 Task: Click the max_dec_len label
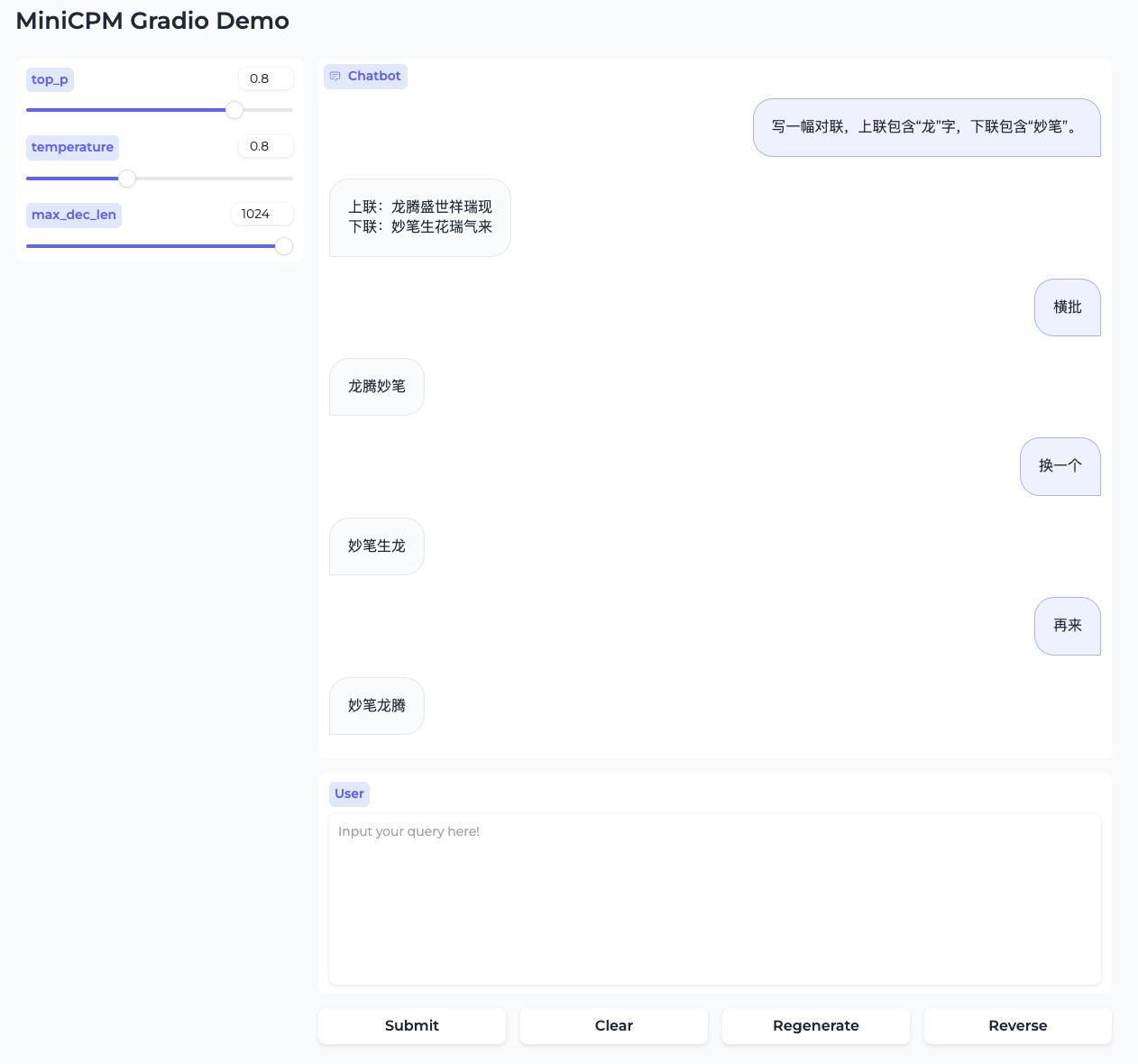[74, 215]
